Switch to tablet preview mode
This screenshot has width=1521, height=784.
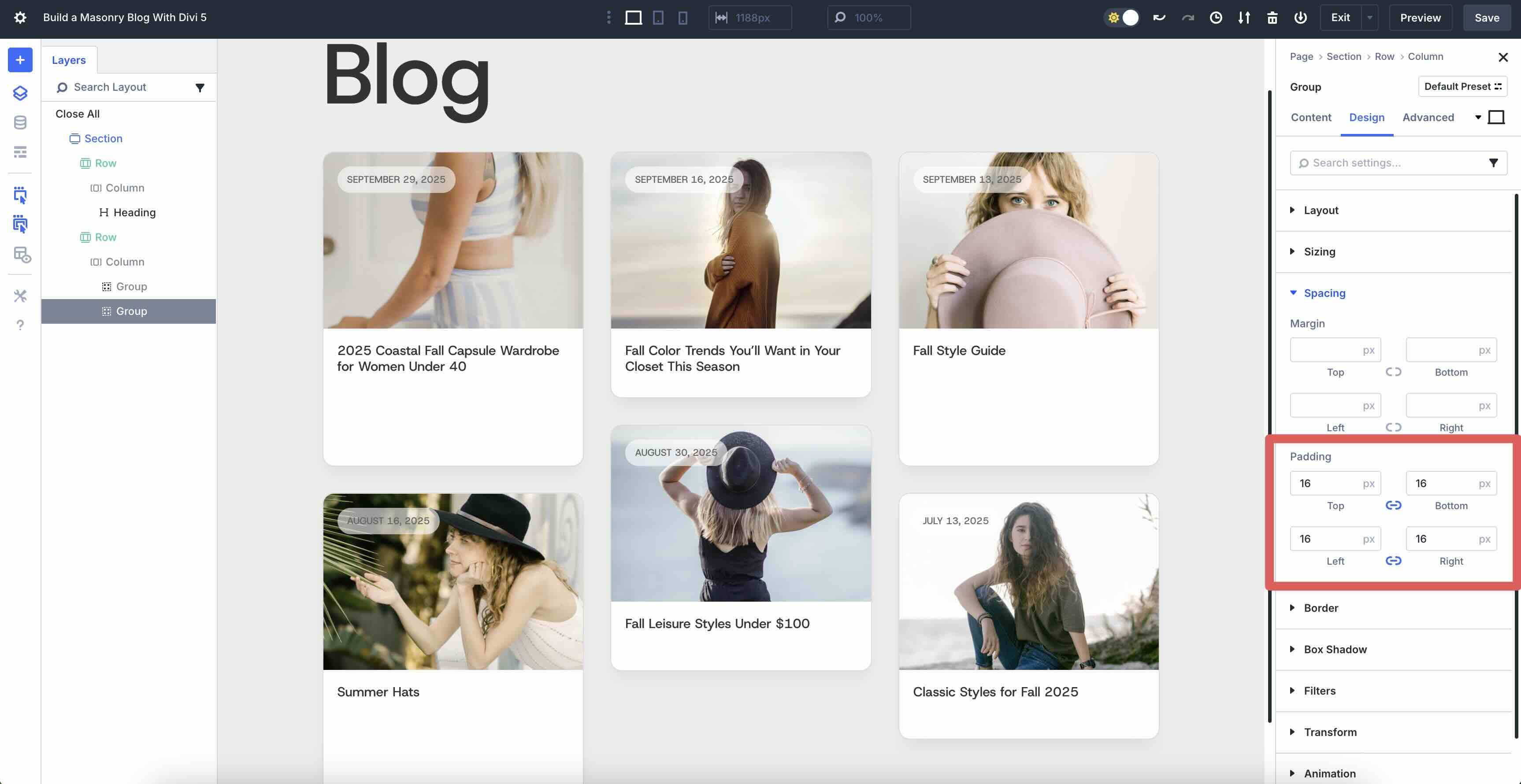coord(658,18)
